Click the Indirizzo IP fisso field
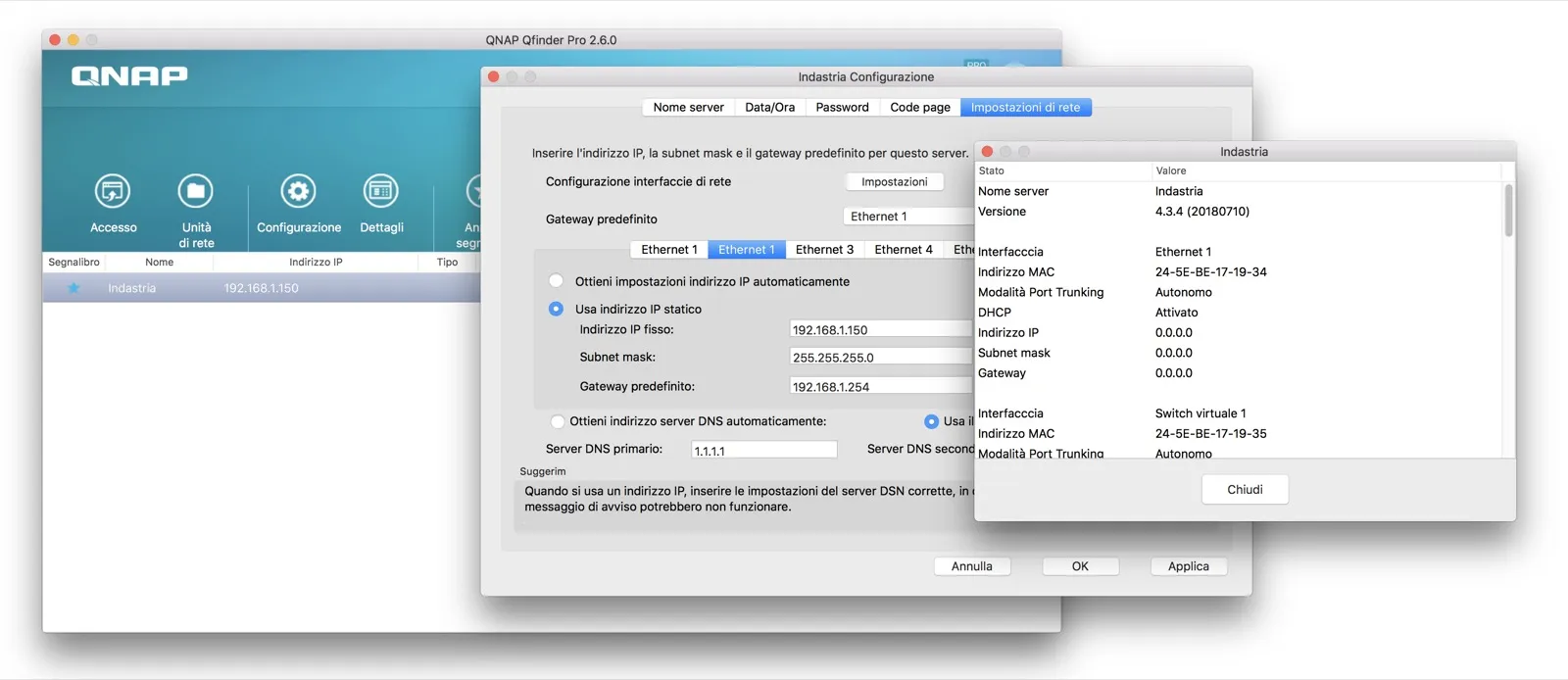 point(881,330)
